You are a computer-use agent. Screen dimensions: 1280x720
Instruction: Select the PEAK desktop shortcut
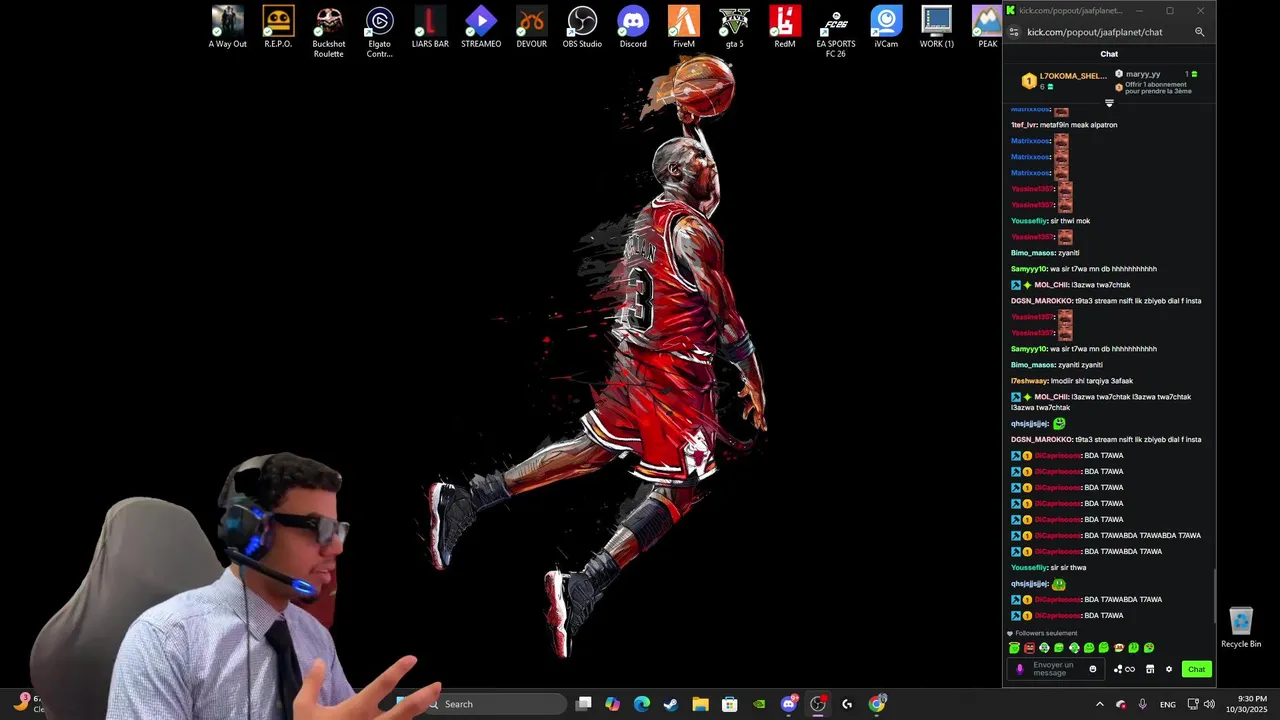tap(987, 27)
